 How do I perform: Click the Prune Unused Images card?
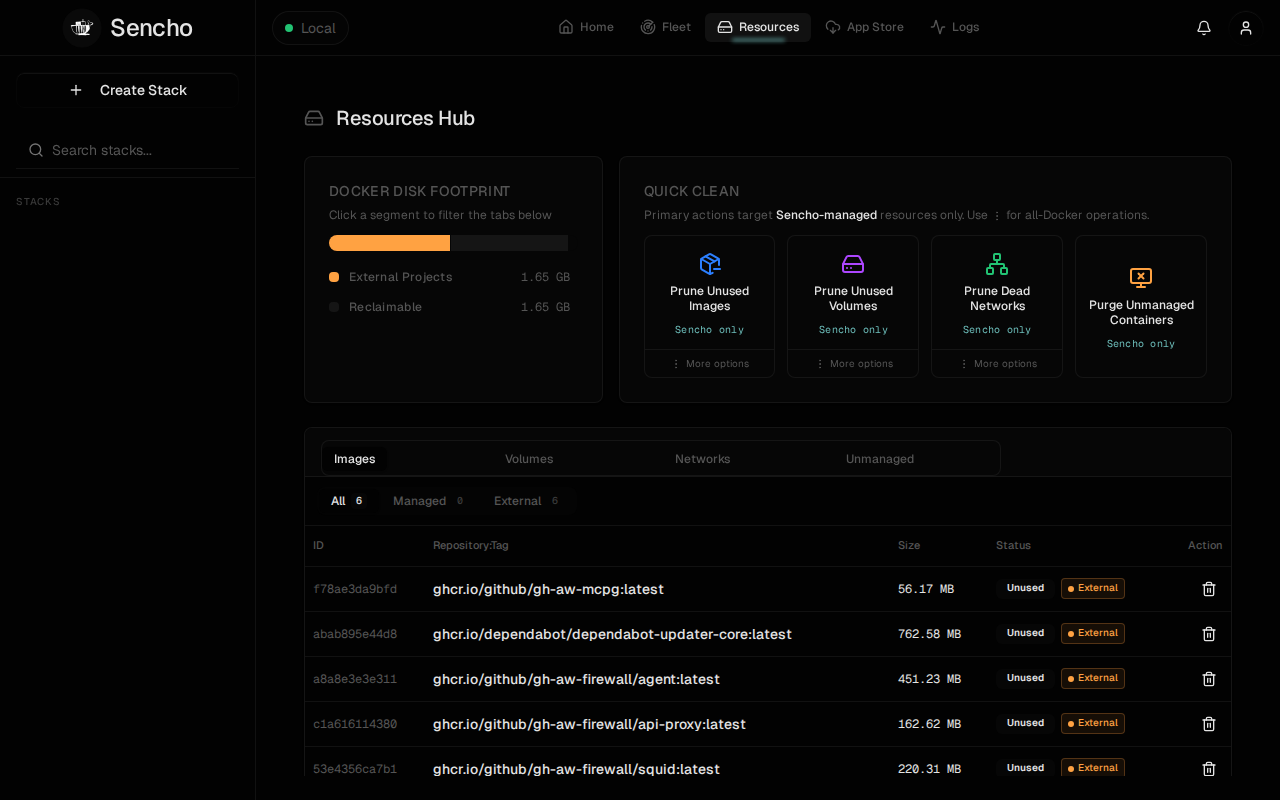(710, 293)
